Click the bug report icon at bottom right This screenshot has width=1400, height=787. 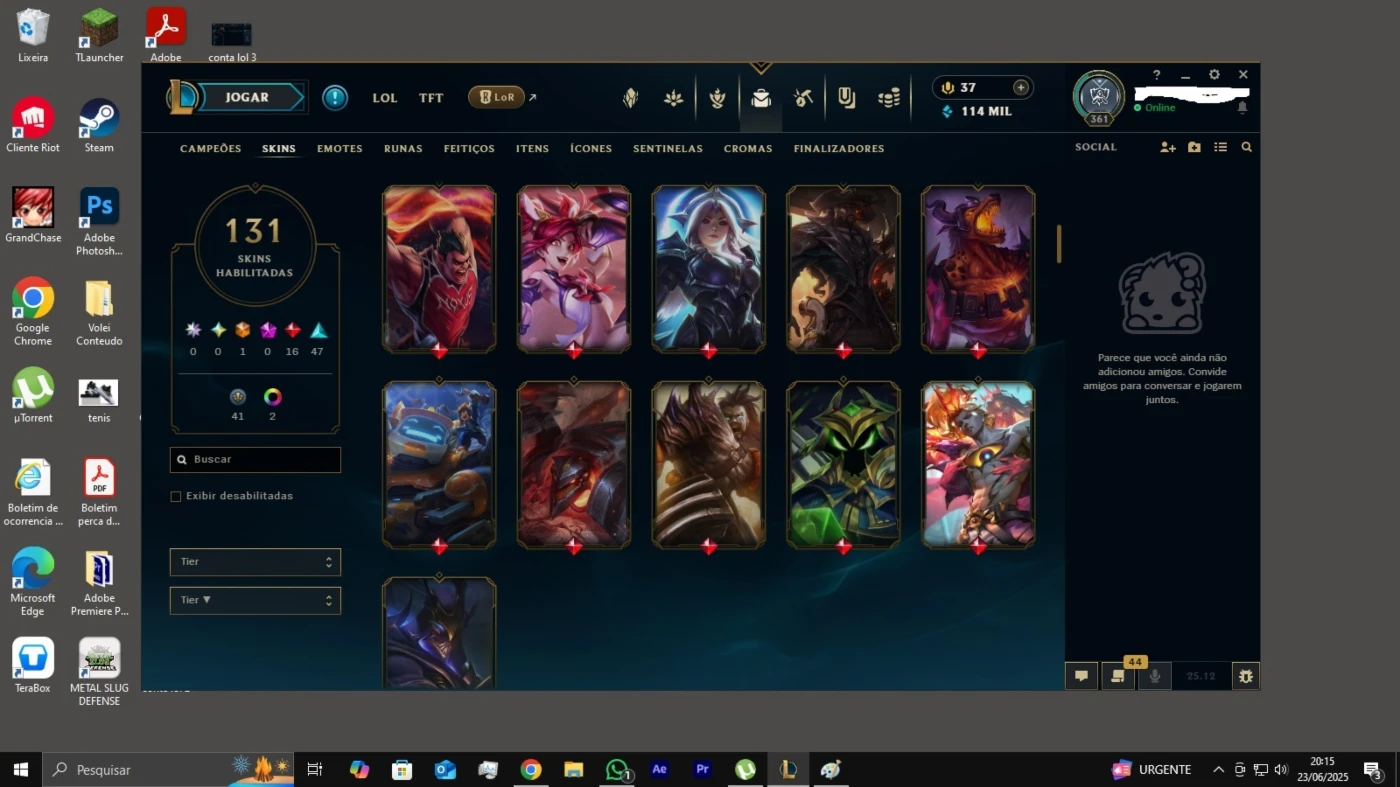[1245, 676]
